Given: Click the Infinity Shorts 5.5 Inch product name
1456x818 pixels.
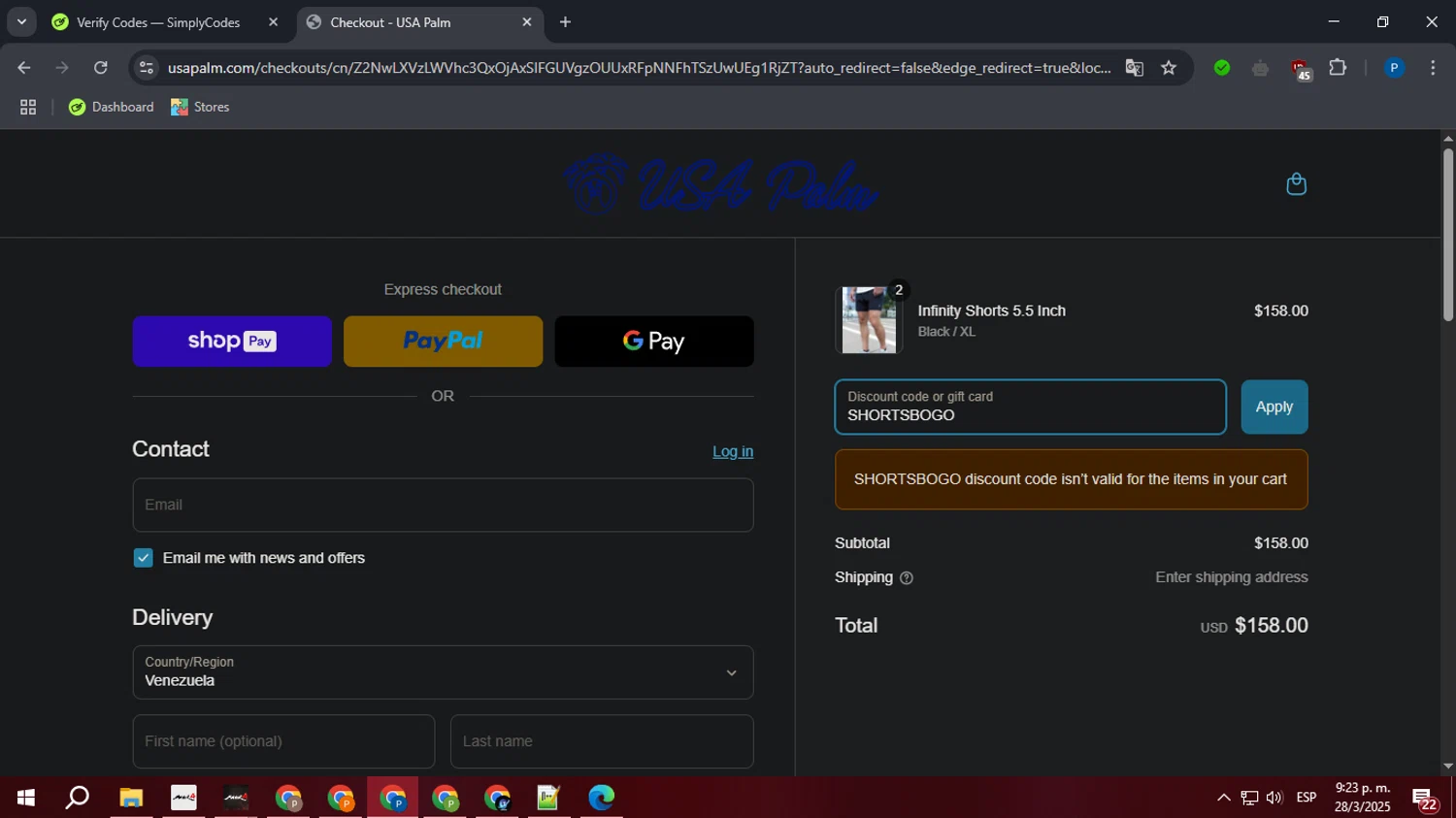Looking at the screenshot, I should [992, 311].
